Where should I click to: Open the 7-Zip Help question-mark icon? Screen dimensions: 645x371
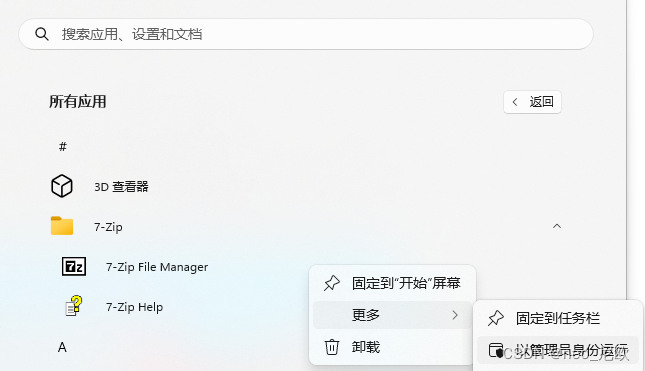(x=74, y=306)
